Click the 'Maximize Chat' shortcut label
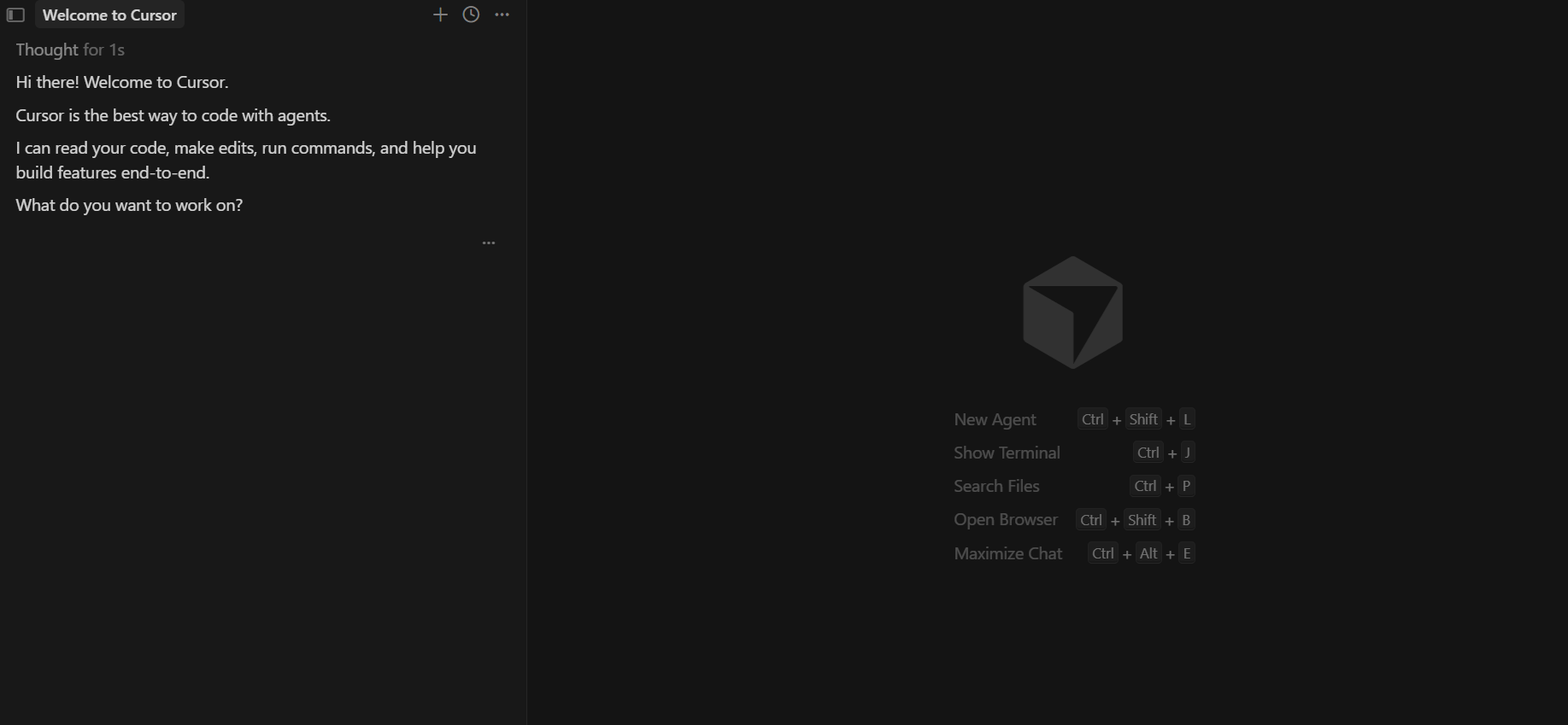Screen dimensions: 1568x725 [1008, 553]
